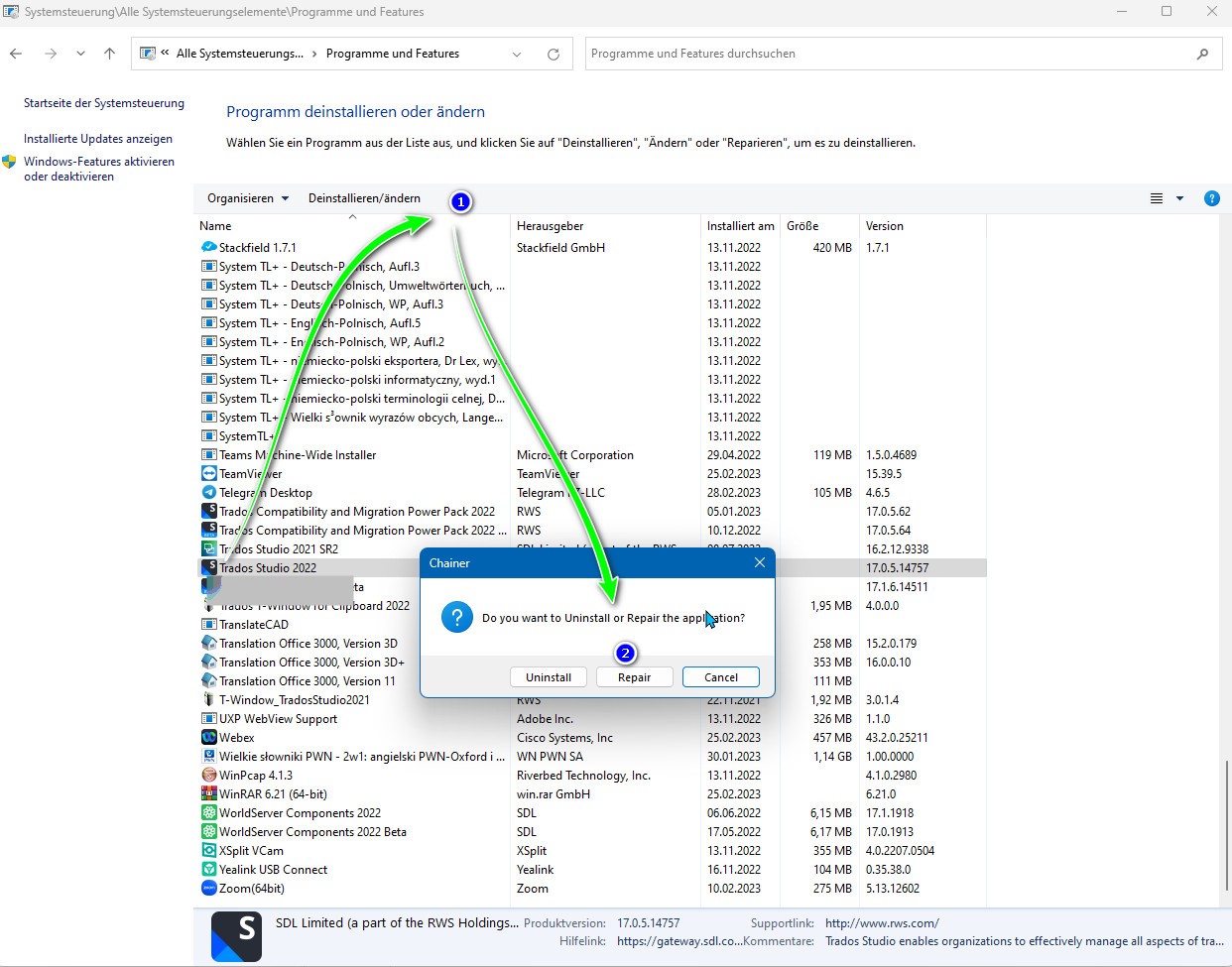The height and width of the screenshot is (967, 1232).
Task: Expand the address bar history dropdown
Action: click(517, 55)
